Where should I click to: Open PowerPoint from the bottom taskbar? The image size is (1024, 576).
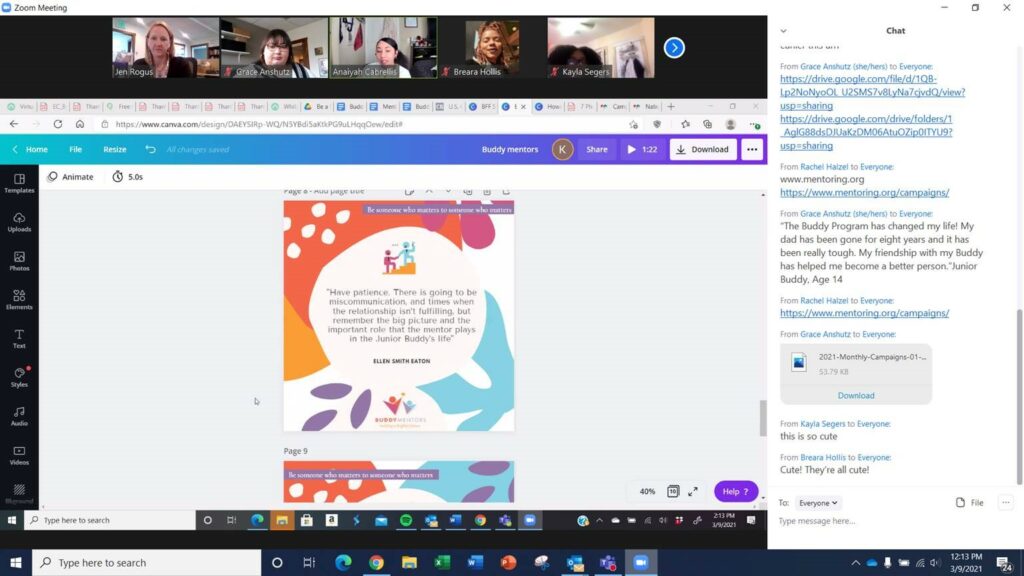point(508,562)
